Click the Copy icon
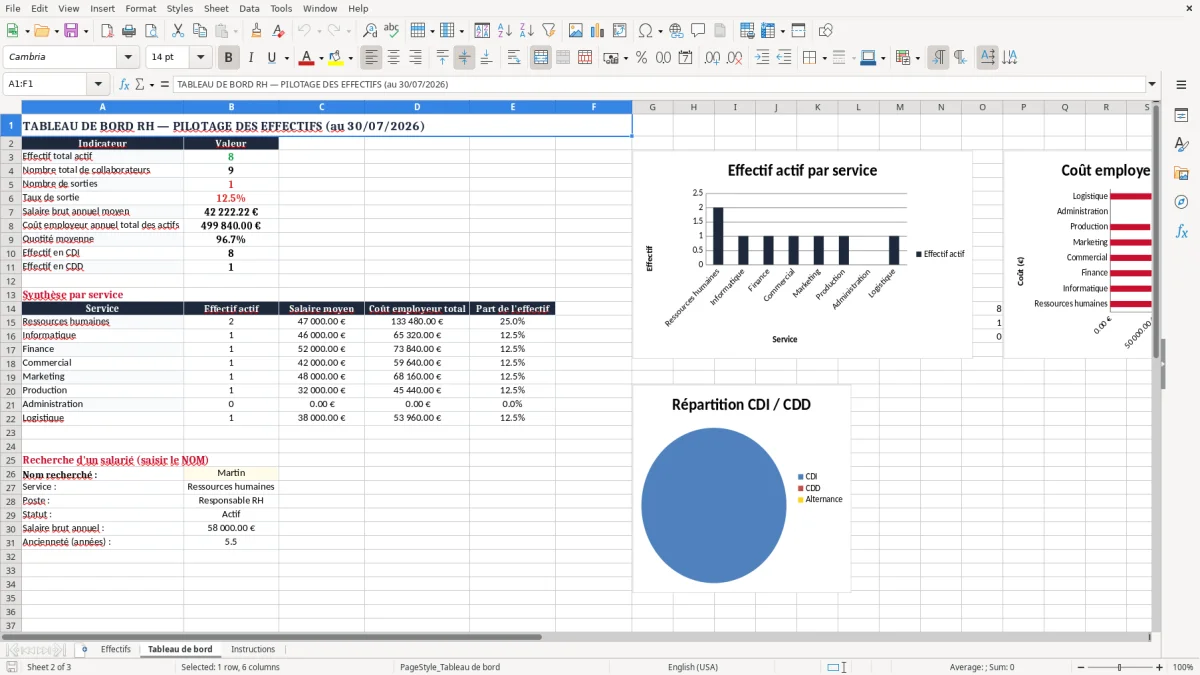The image size is (1200, 675). pos(198,31)
